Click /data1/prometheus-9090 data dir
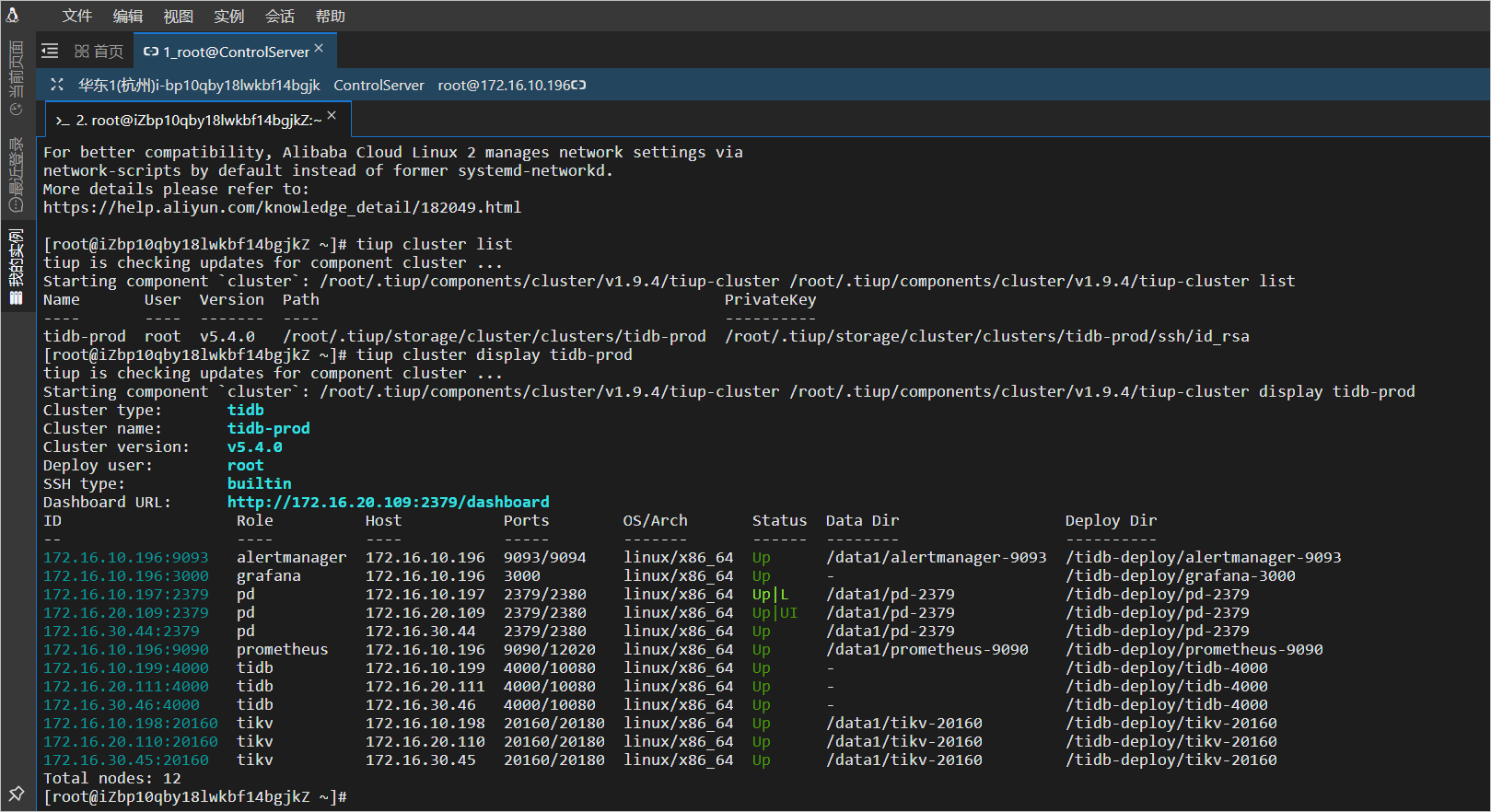 [x=926, y=649]
